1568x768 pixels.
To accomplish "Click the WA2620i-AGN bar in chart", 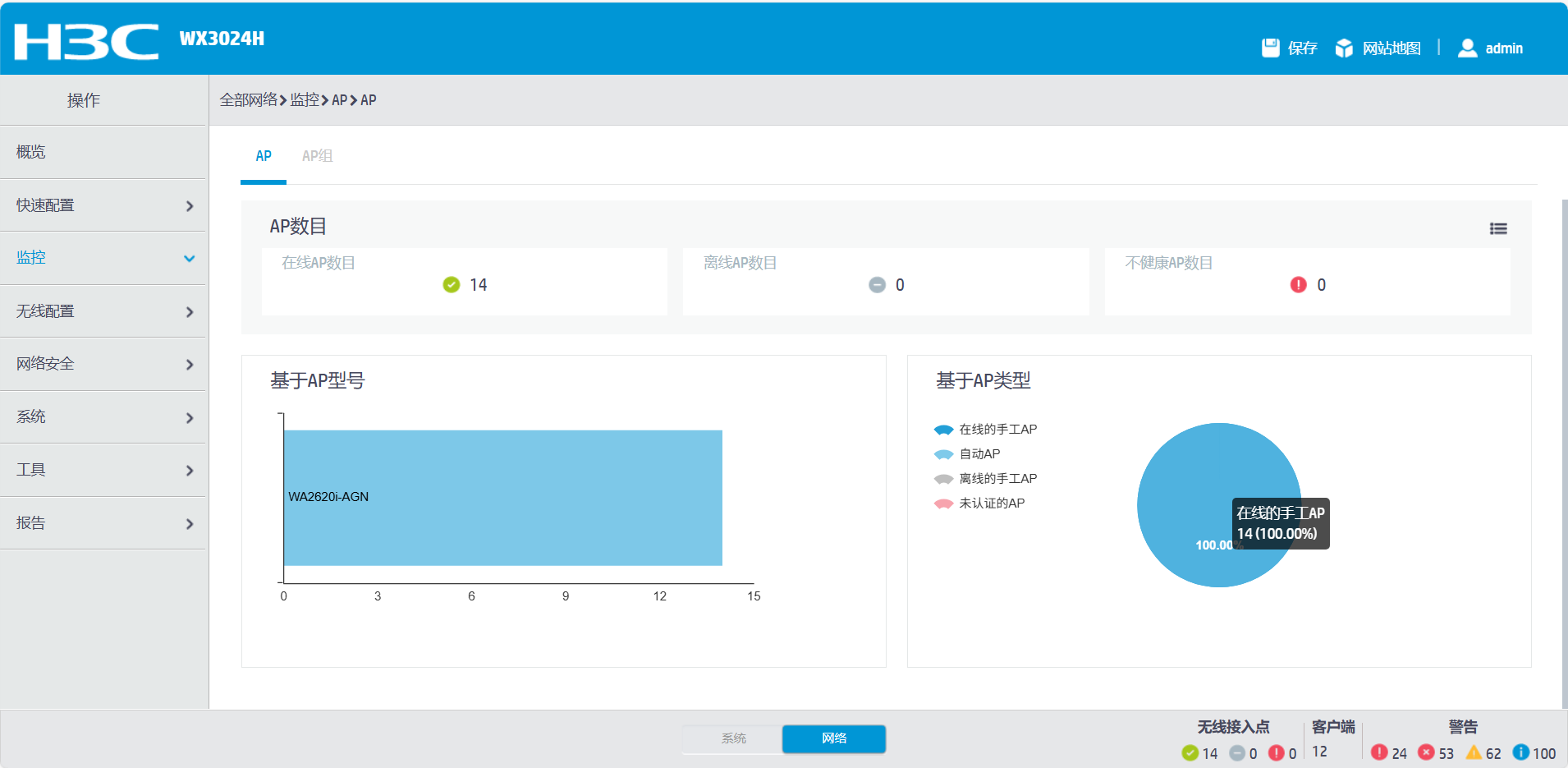I will click(503, 498).
